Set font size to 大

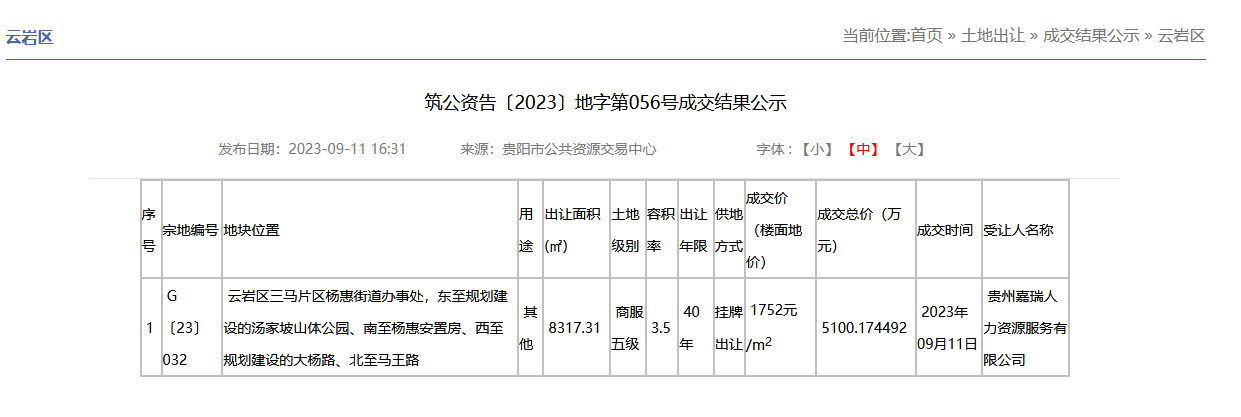[x=908, y=149]
